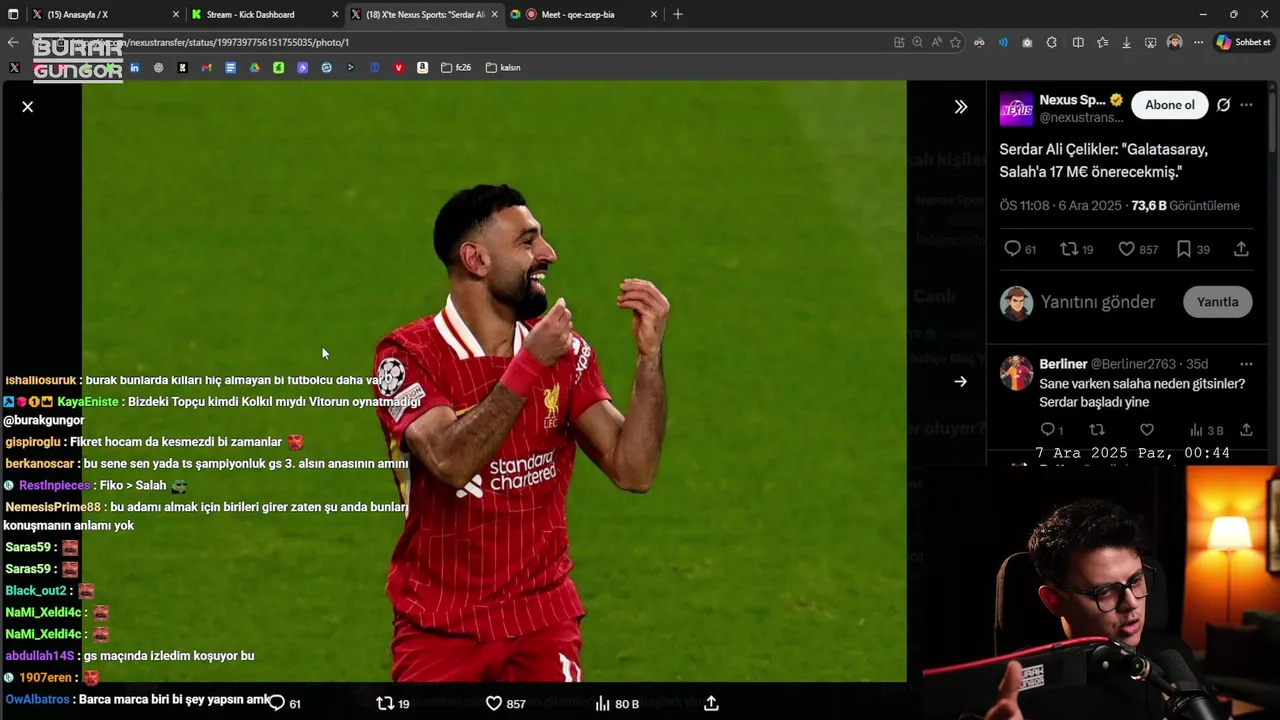
Task: Go back with browser back arrow
Action: click(13, 42)
